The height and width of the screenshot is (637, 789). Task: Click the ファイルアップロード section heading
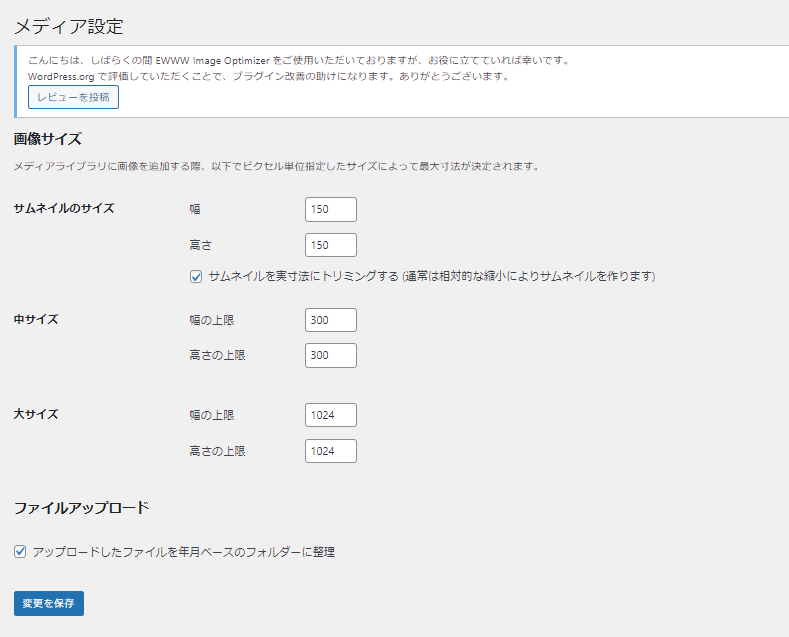[x=82, y=508]
